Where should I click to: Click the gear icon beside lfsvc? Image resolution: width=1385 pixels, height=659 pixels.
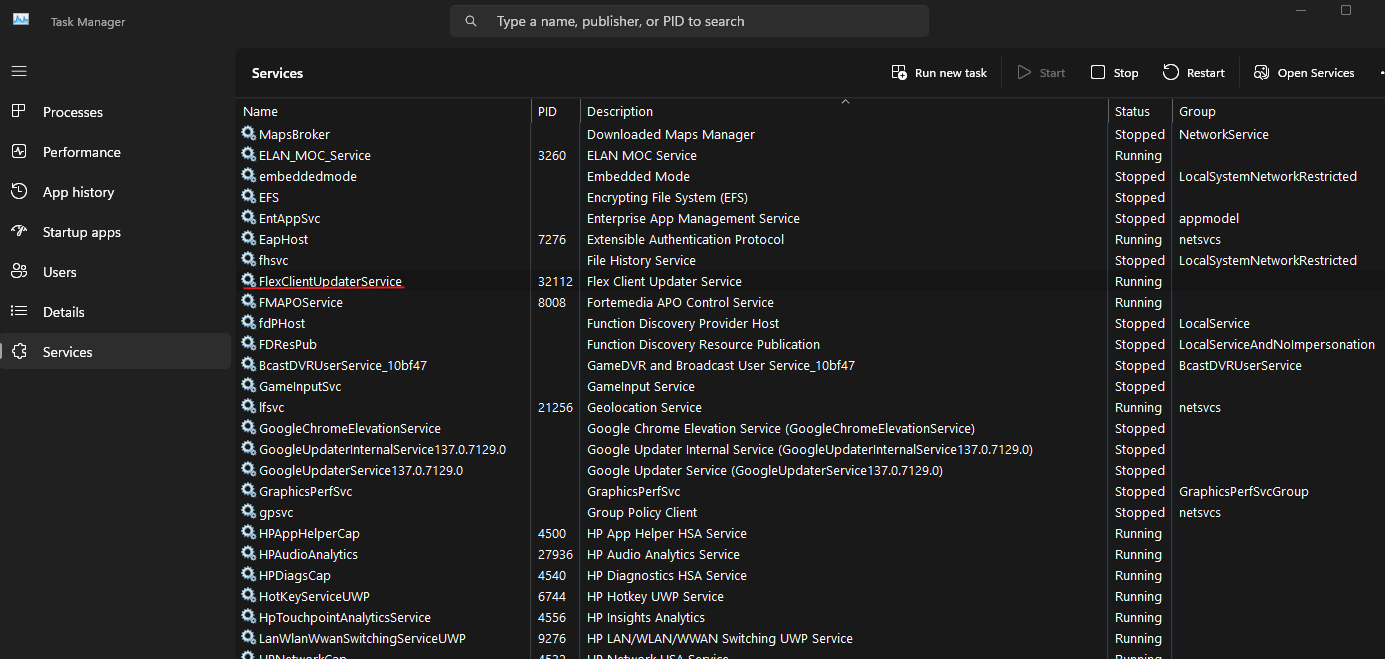coord(249,407)
